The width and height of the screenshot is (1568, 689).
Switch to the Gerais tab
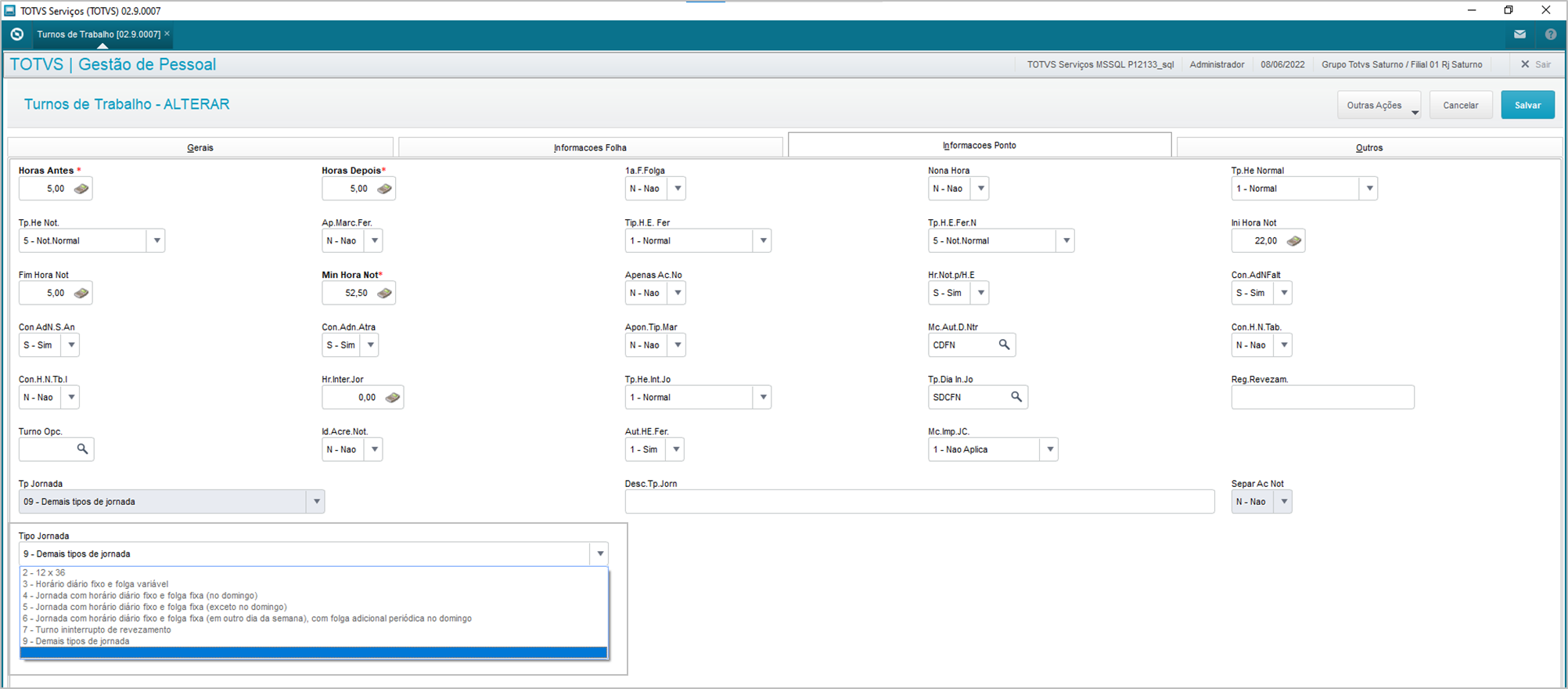coord(200,147)
